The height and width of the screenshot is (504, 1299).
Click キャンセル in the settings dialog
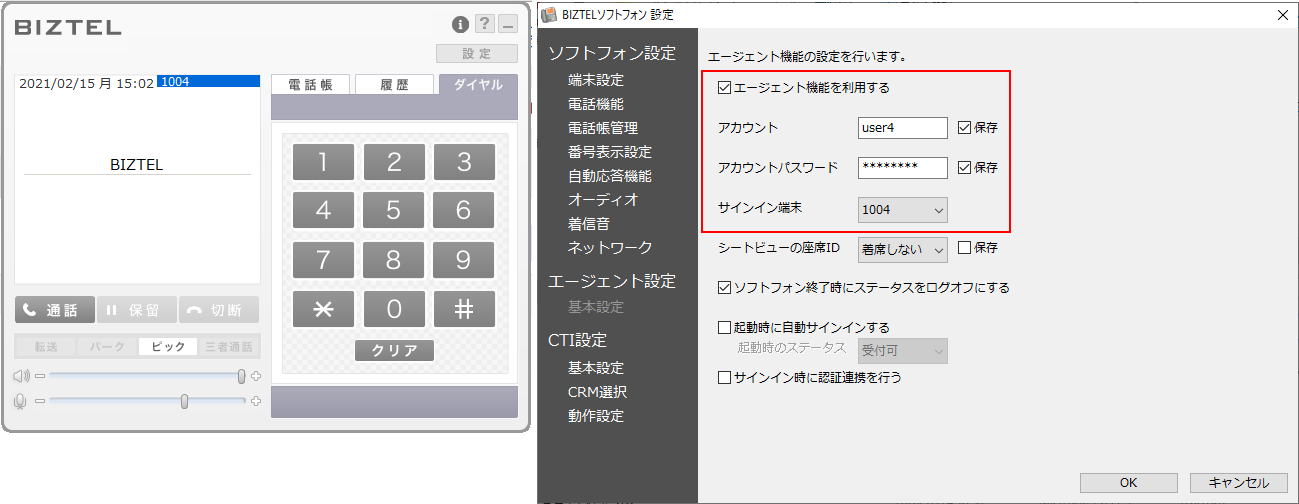click(1239, 483)
